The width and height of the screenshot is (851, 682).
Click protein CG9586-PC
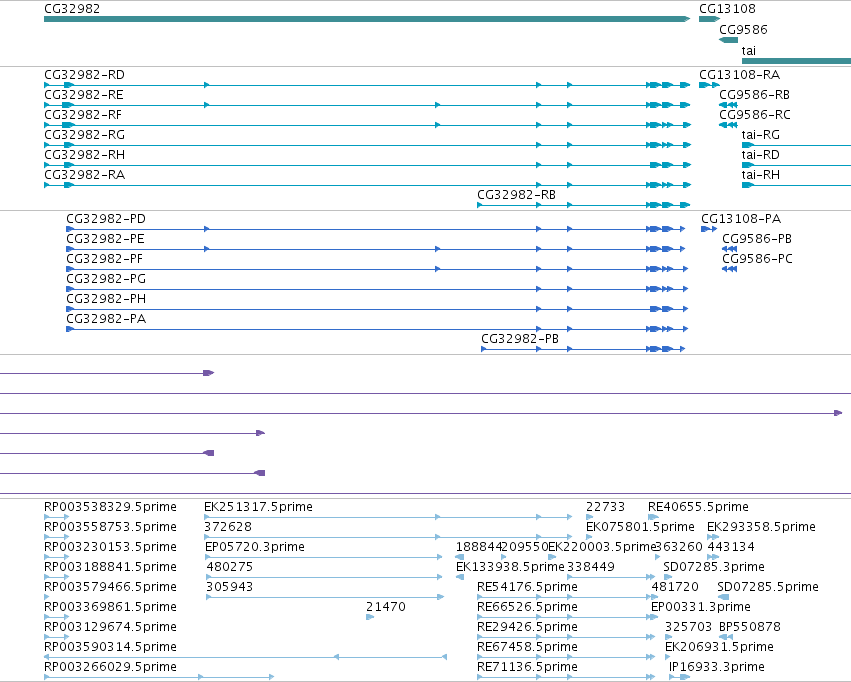[757, 259]
